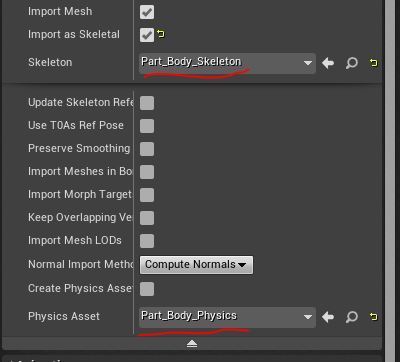The height and width of the screenshot is (362, 400).
Task: Enable Import Morph Targets checkbox
Action: point(147,195)
